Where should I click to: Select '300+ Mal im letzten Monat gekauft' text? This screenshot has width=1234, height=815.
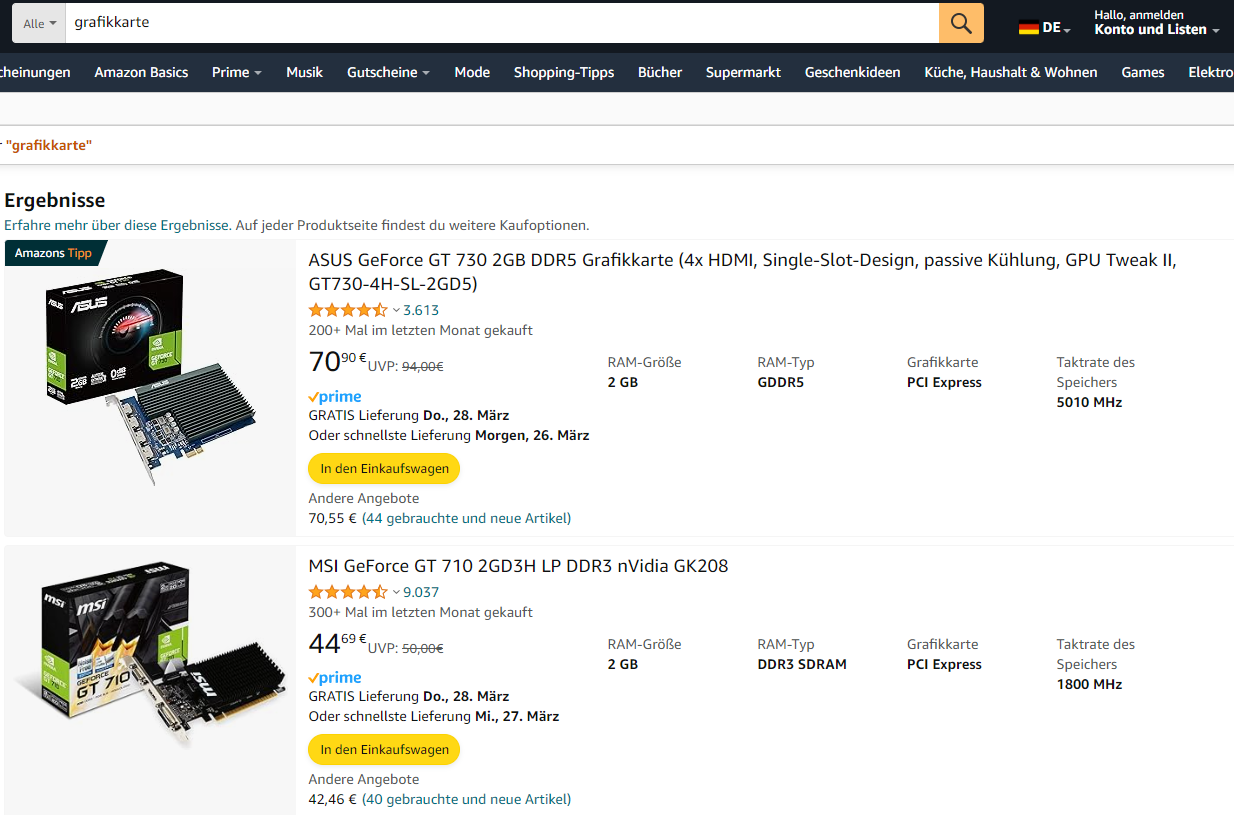coord(420,612)
